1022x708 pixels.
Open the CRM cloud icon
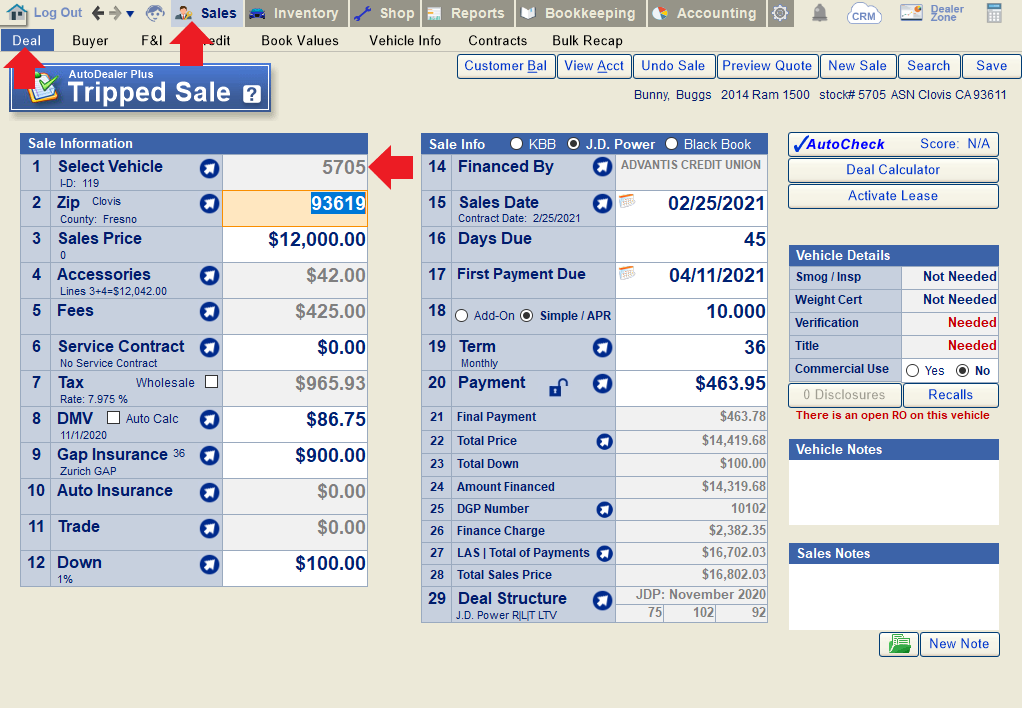[x=864, y=13]
